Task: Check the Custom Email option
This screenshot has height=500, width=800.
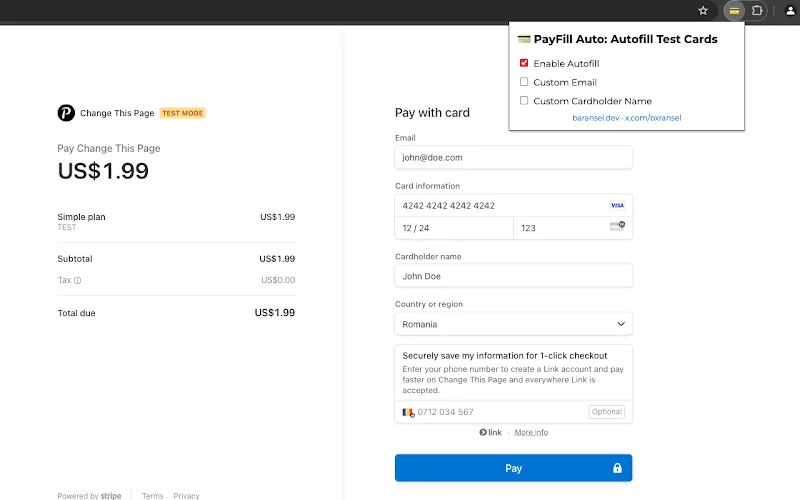Action: coord(524,82)
